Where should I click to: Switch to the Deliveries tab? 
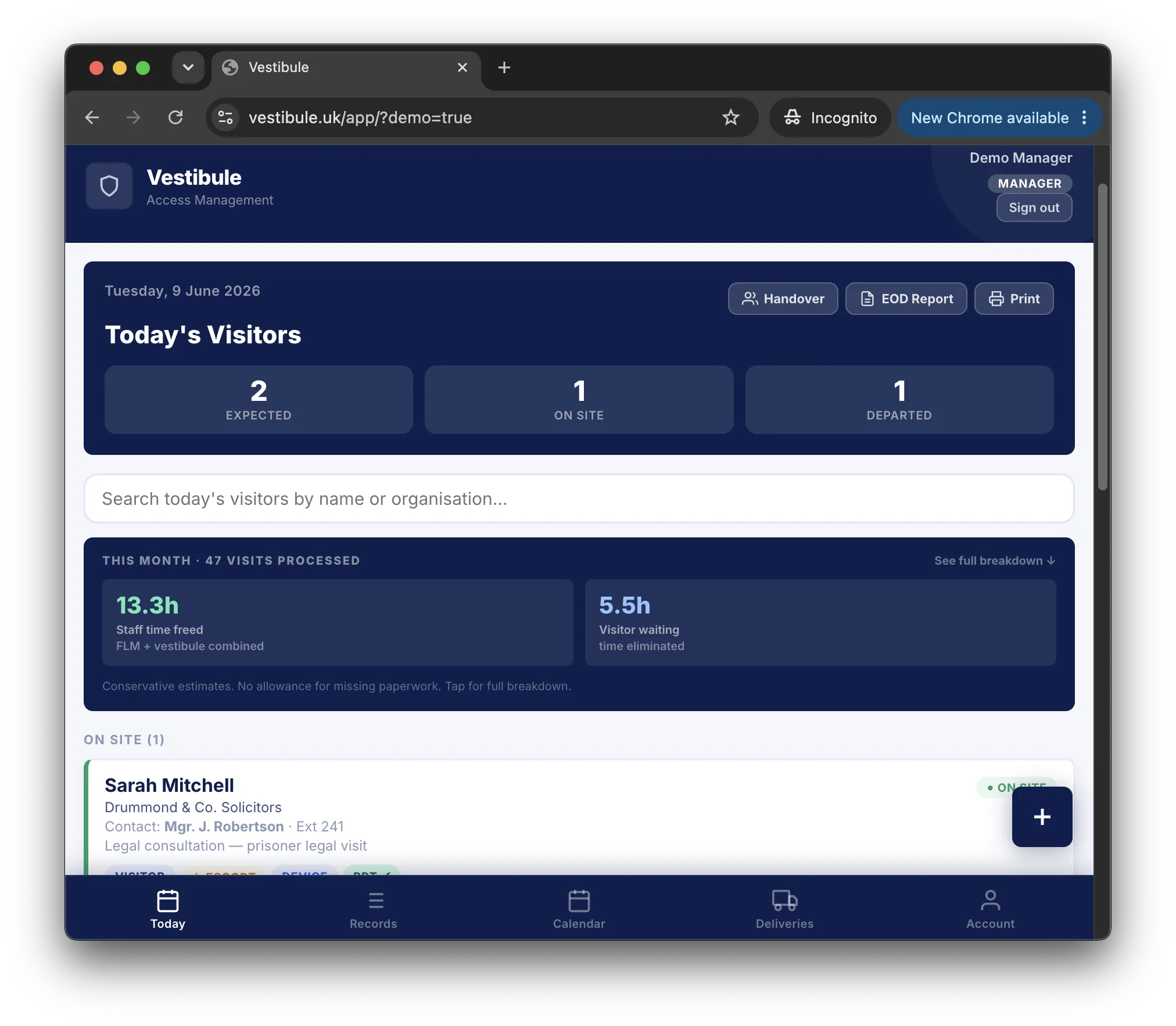(x=785, y=910)
